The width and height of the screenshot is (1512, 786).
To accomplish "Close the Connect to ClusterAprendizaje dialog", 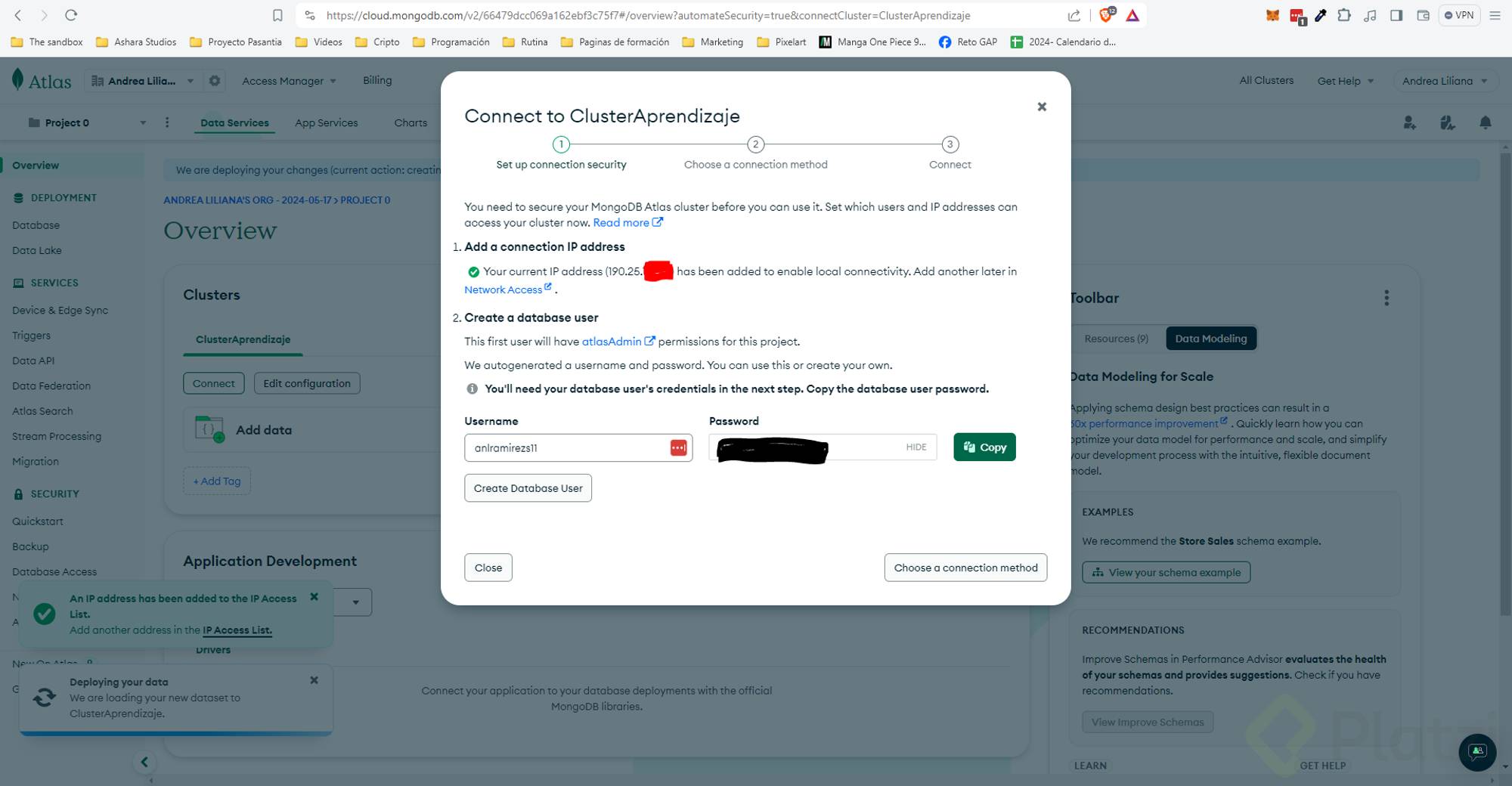I will click(x=1042, y=107).
